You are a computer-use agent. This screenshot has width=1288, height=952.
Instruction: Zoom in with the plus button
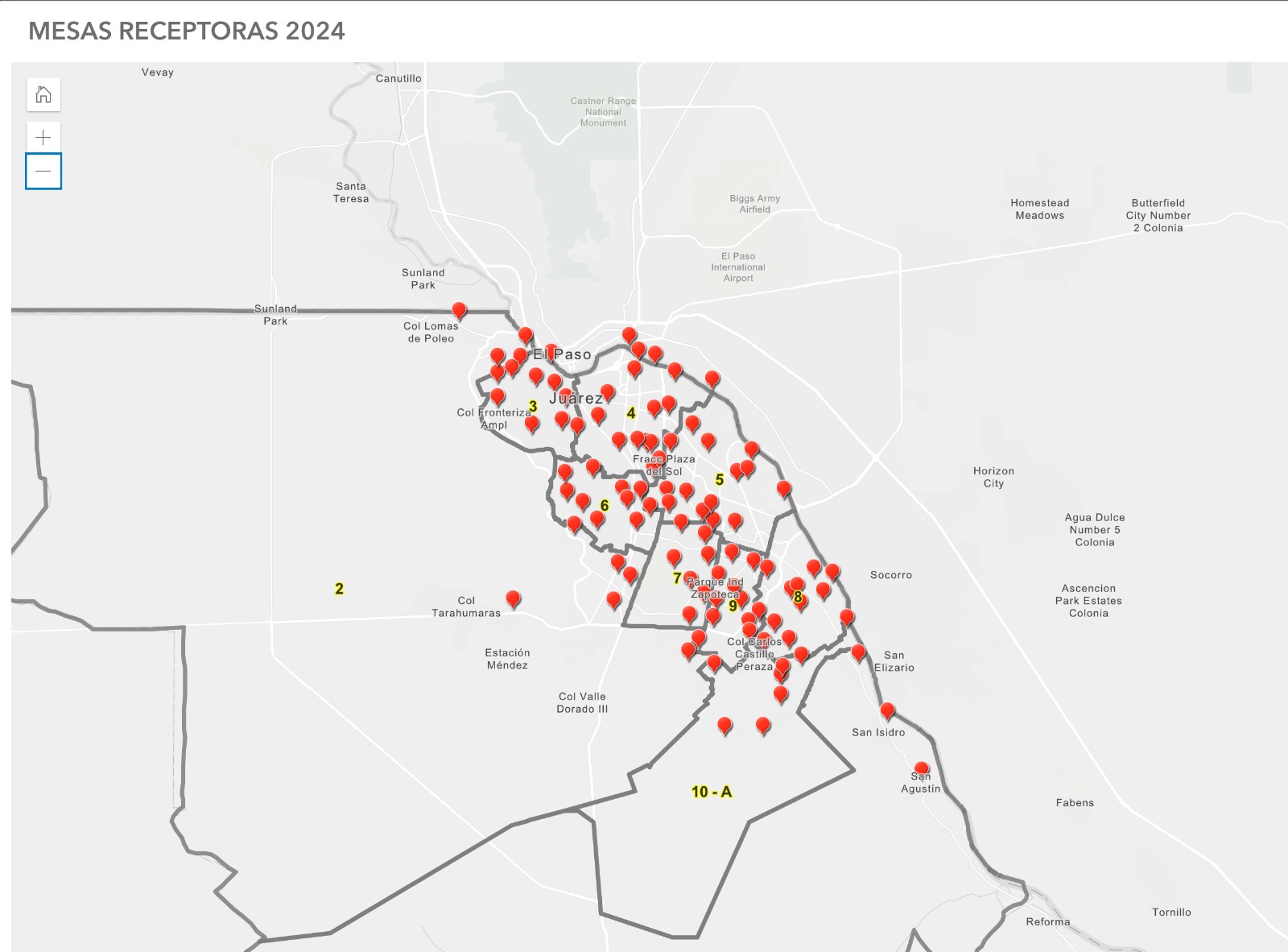point(43,137)
